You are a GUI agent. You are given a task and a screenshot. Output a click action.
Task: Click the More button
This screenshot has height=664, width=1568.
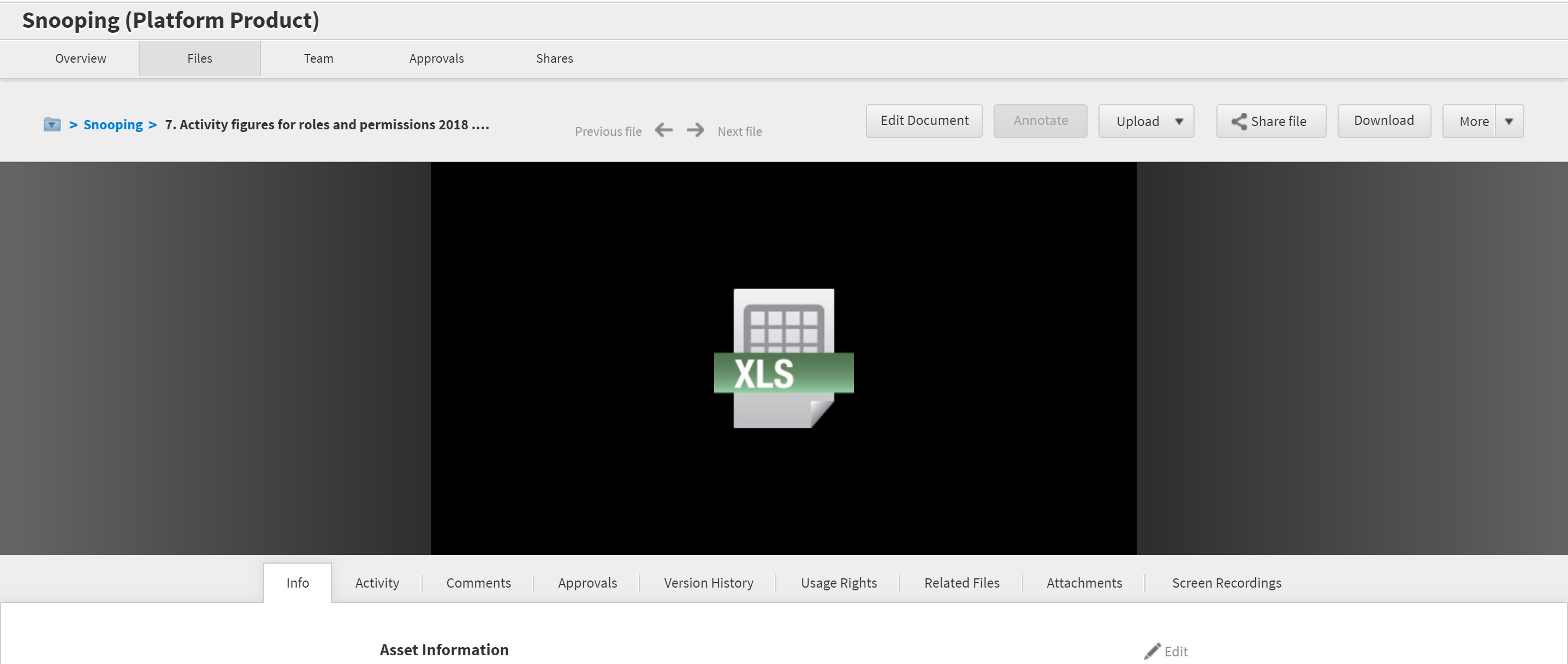[1473, 121]
